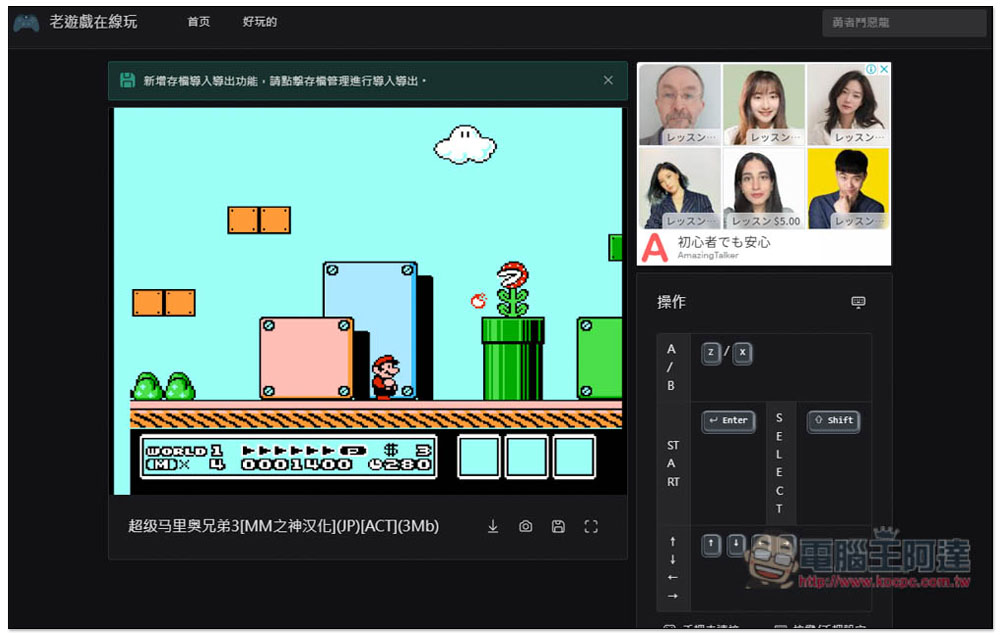Open save management via the floppy disk icon below the game
This screenshot has height=636, width=1000.
[x=558, y=526]
